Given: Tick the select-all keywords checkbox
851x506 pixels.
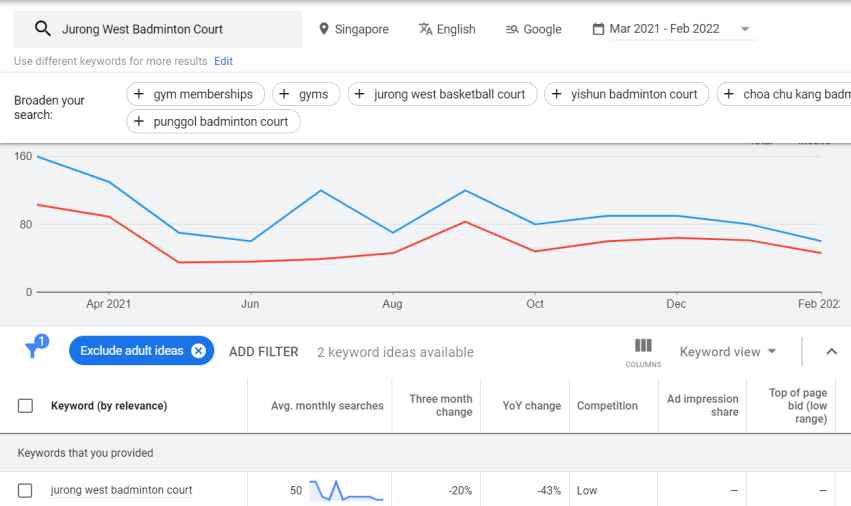Looking at the screenshot, I should point(26,406).
